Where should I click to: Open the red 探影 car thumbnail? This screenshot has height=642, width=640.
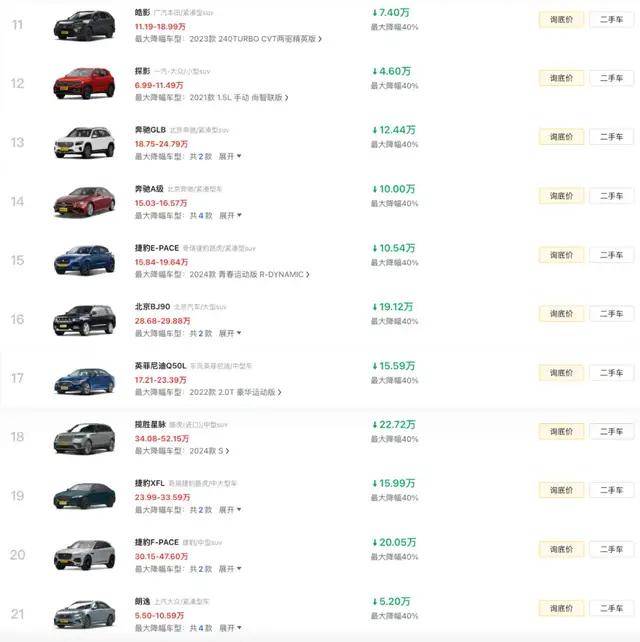click(x=84, y=84)
